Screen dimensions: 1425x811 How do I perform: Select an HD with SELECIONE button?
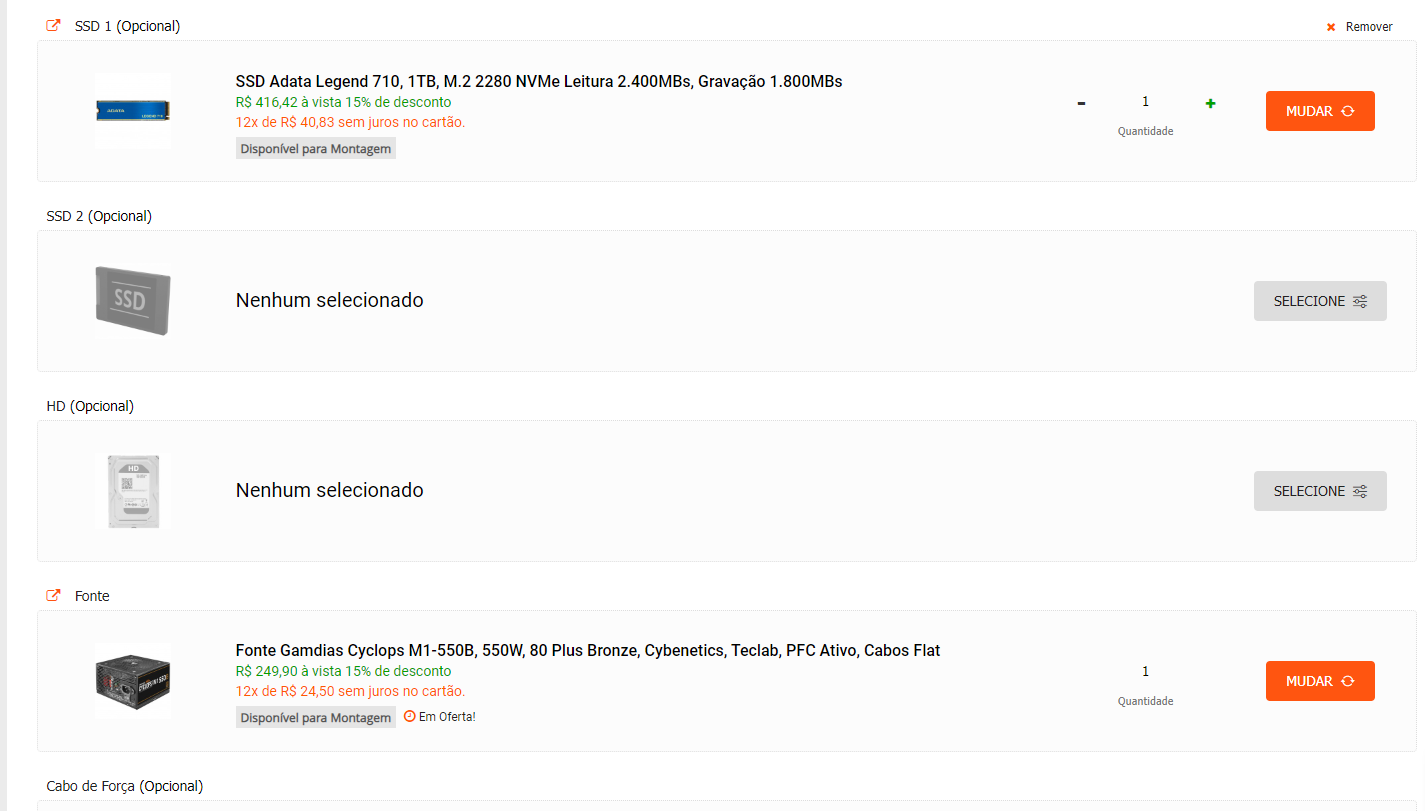pyautogui.click(x=1320, y=491)
